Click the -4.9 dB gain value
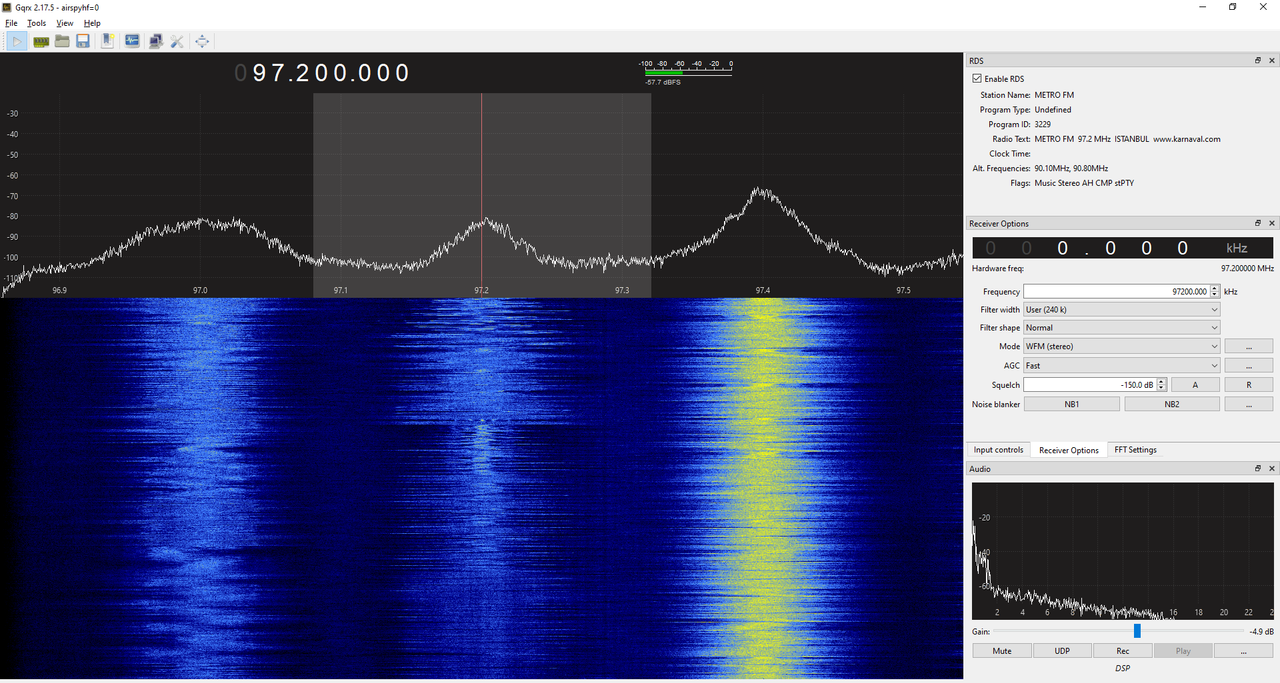This screenshot has width=1280, height=683. coord(1260,632)
